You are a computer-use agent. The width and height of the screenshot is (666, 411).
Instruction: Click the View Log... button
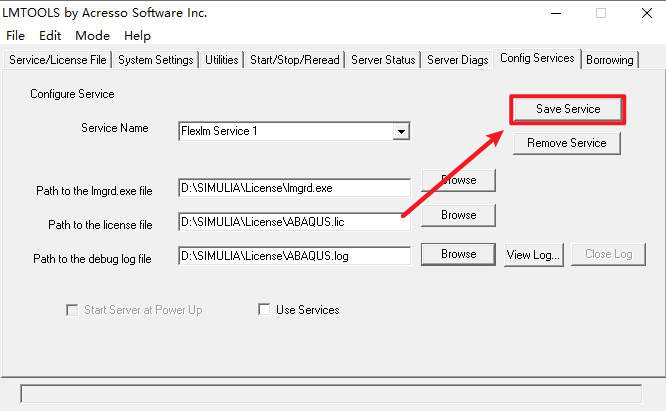coord(534,254)
